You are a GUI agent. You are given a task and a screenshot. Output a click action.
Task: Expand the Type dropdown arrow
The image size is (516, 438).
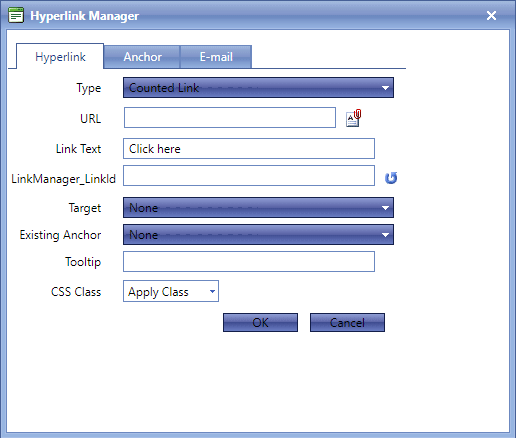click(385, 88)
